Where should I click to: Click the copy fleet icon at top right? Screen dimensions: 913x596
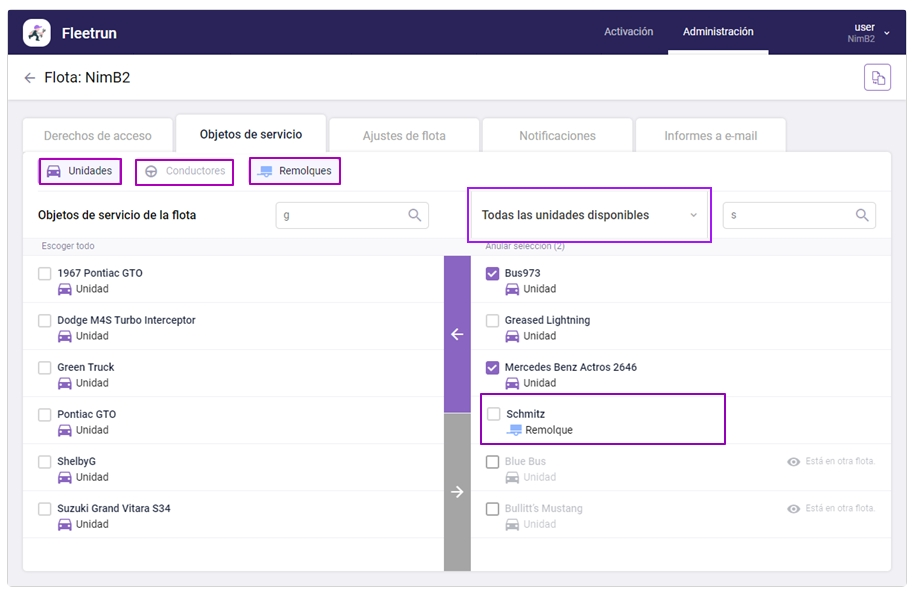pos(877,78)
